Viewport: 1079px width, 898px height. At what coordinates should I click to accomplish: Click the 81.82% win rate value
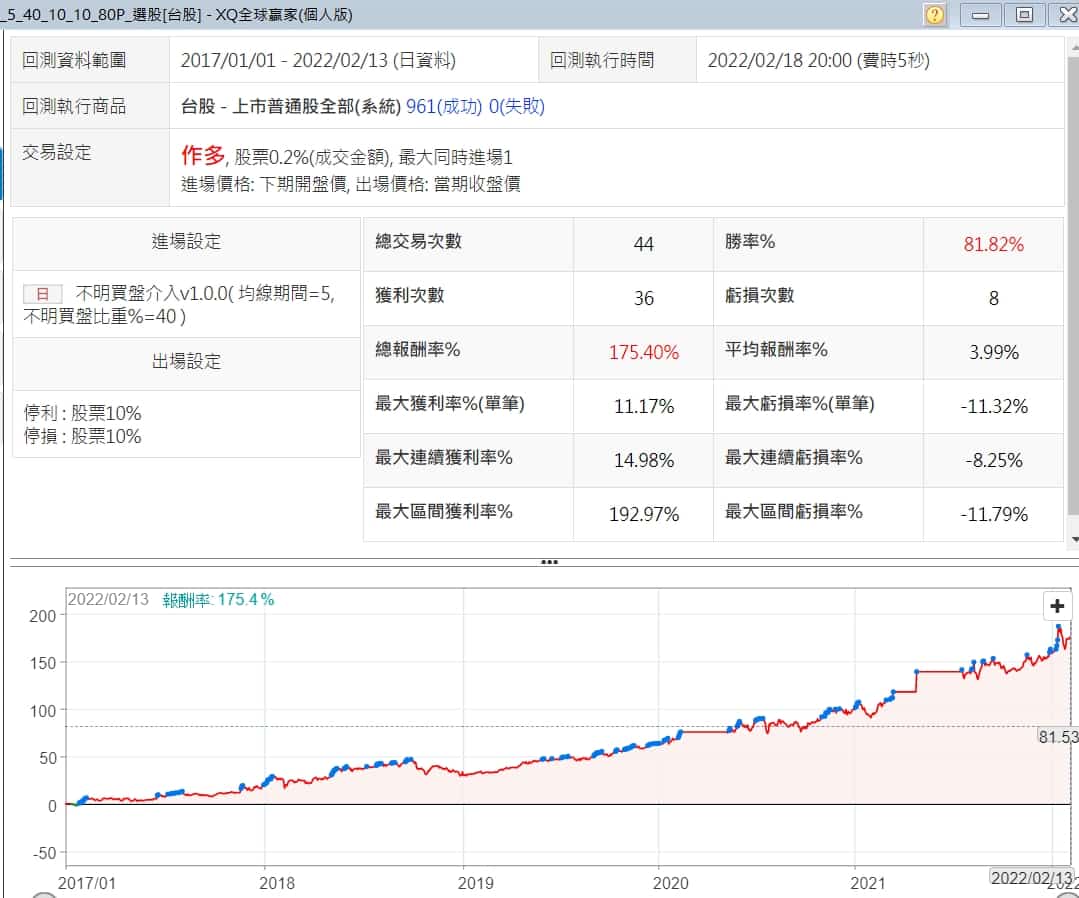coord(993,244)
